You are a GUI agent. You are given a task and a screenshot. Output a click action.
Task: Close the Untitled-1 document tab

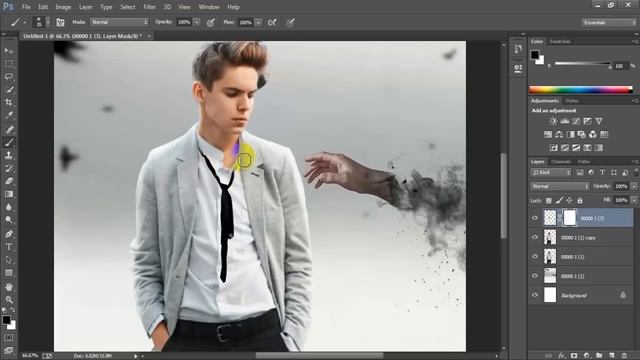click(x=149, y=36)
